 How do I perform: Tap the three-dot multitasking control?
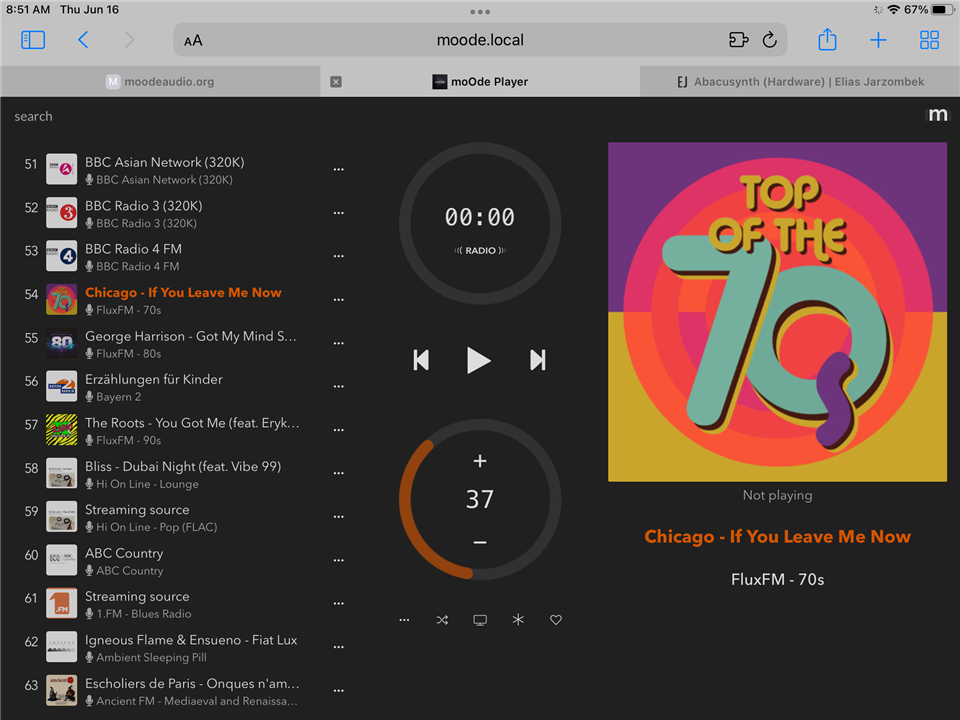(480, 12)
